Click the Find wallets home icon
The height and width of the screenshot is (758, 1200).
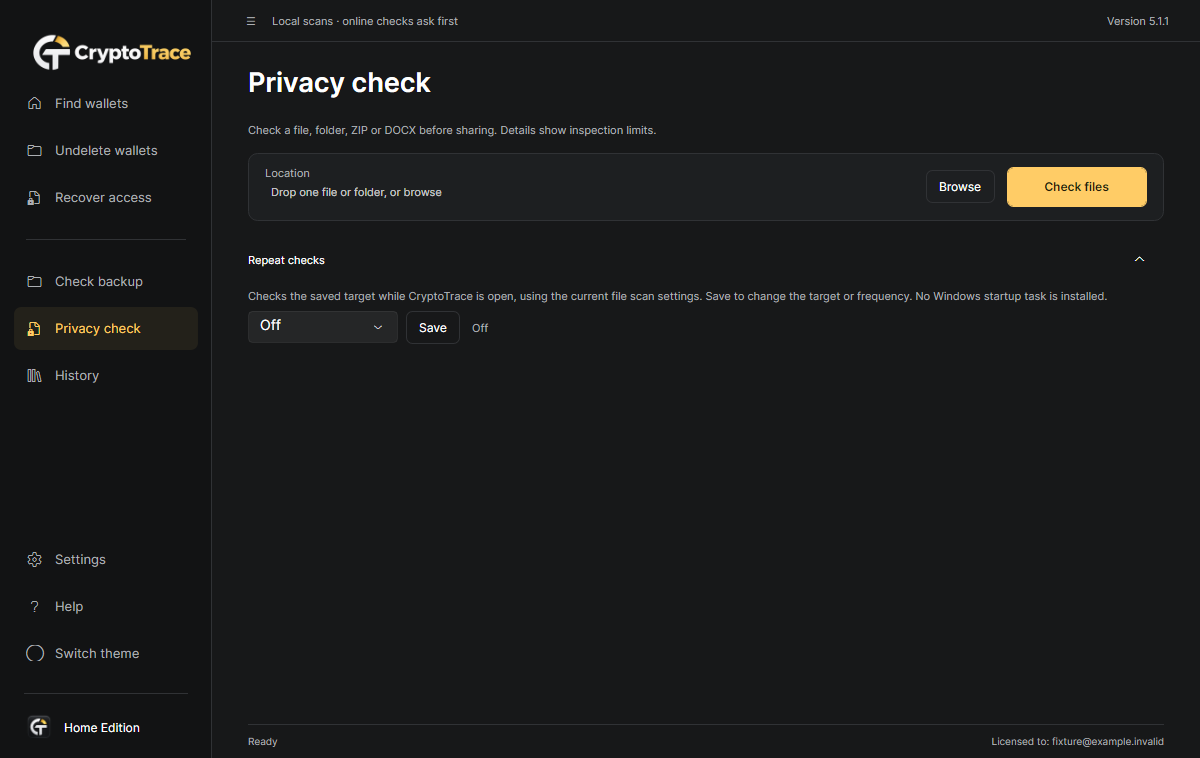(x=35, y=104)
